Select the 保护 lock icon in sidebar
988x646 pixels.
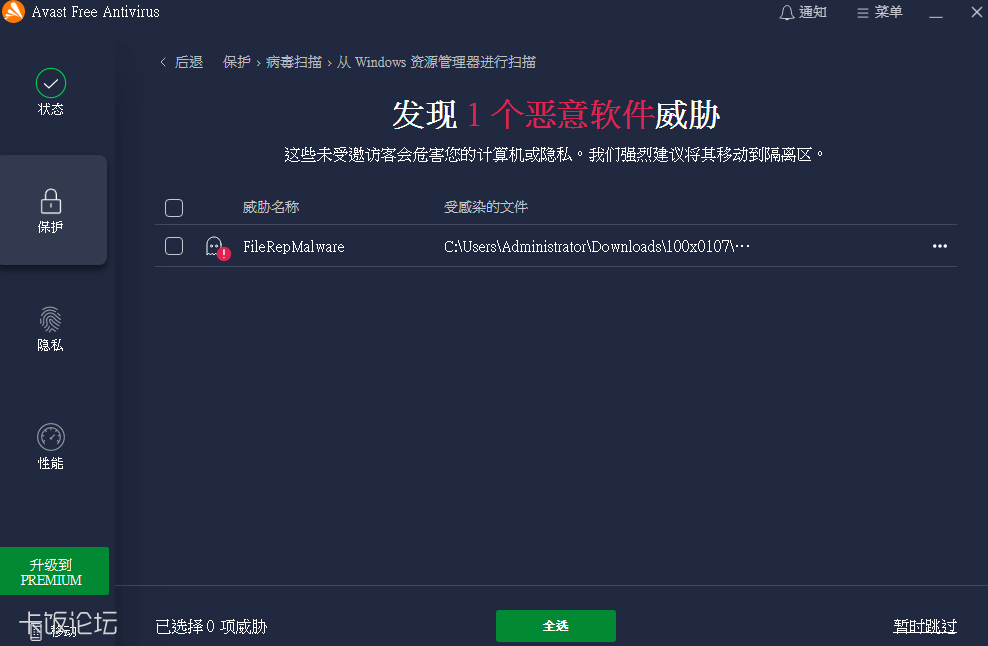point(51,201)
